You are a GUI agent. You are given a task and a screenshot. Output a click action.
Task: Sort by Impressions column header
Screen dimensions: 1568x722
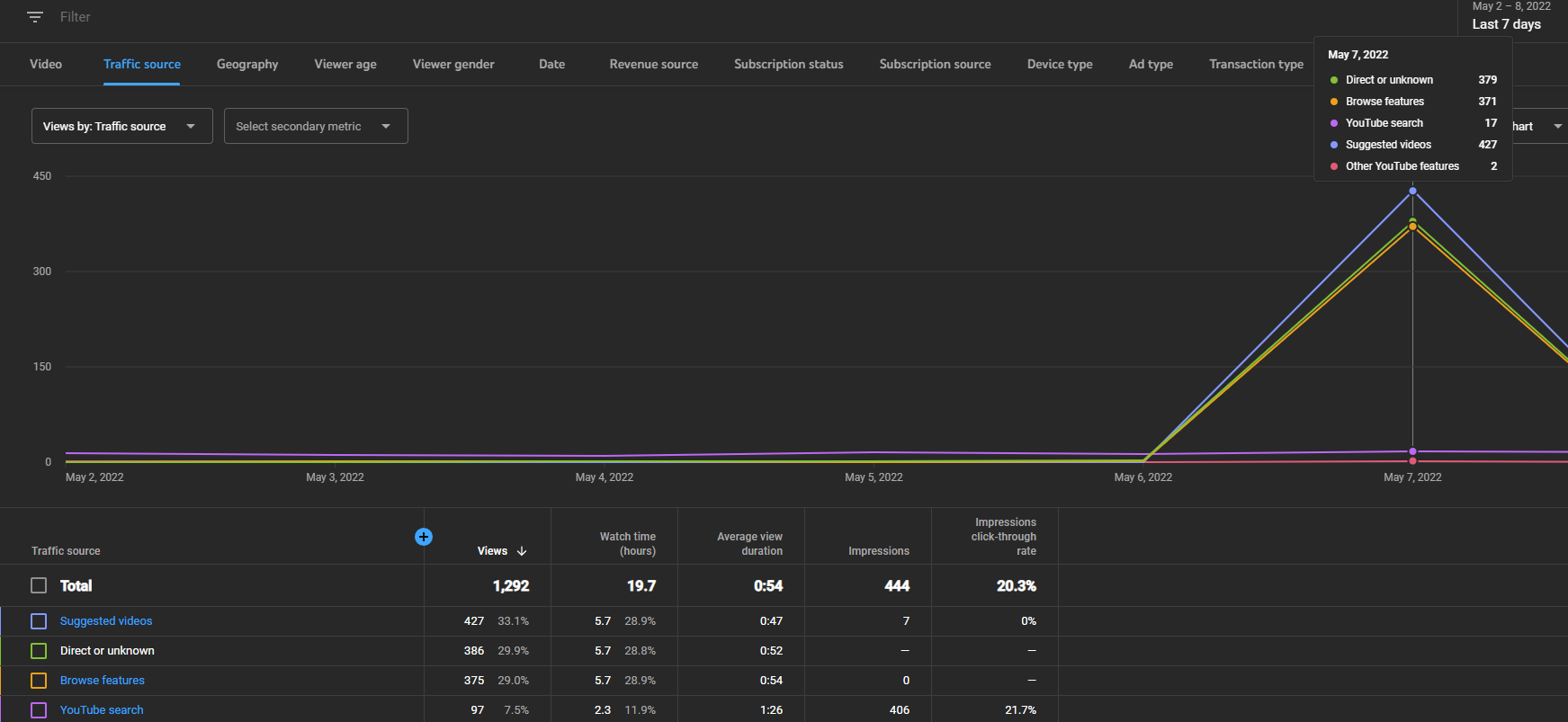pos(879,551)
